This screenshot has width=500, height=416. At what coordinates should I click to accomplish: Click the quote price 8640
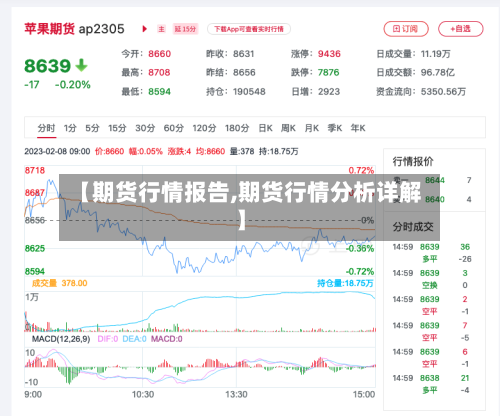tap(435, 199)
